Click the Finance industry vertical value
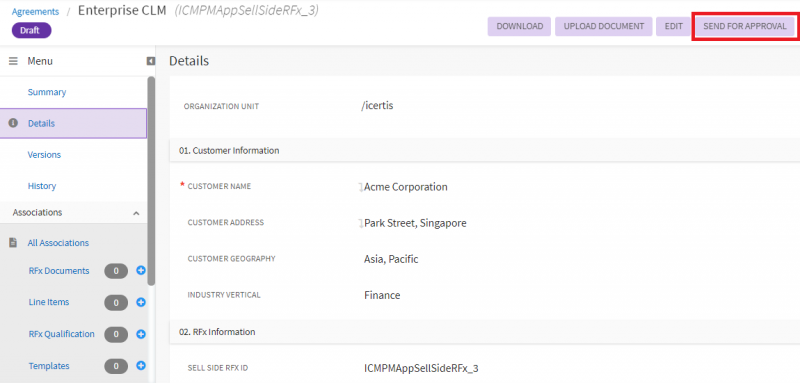This screenshot has width=800, height=383. (x=382, y=295)
